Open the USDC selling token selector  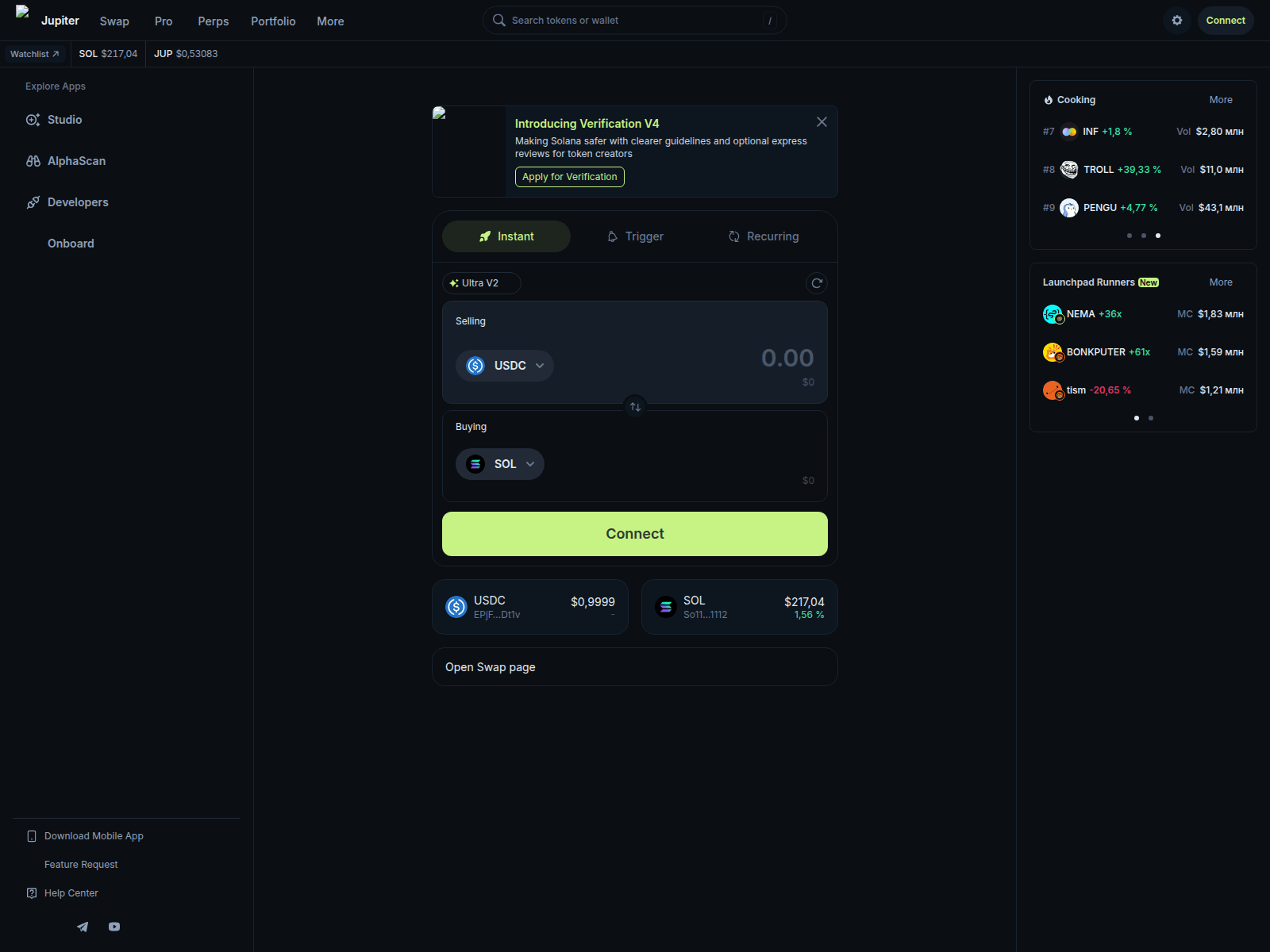pos(504,365)
